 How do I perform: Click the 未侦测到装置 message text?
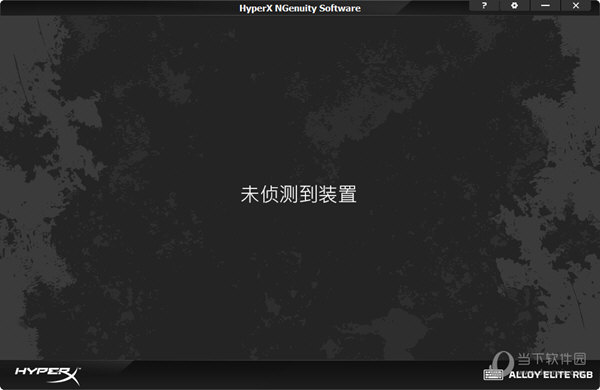point(298,194)
